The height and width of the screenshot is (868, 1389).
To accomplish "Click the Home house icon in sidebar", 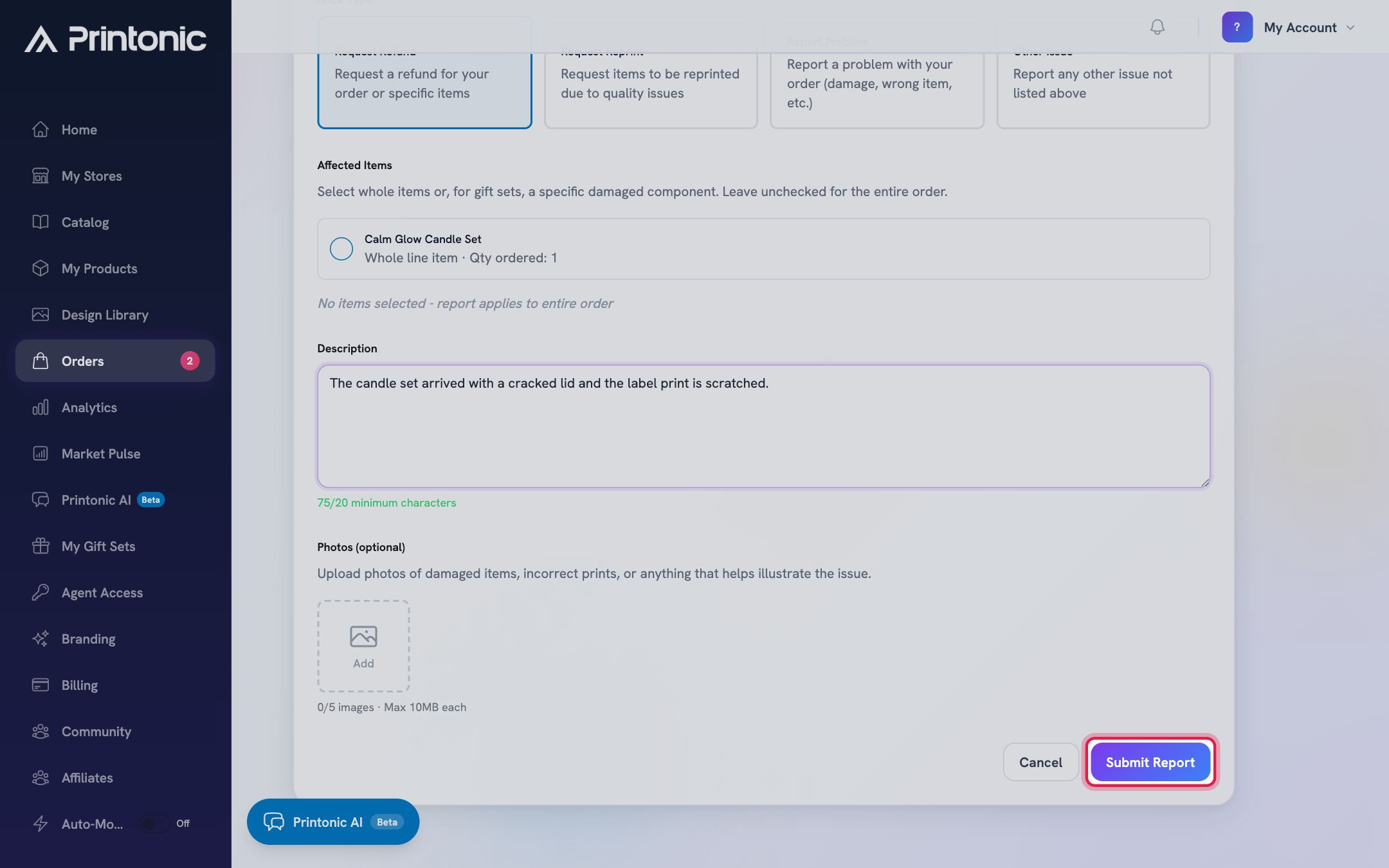I will [41, 129].
